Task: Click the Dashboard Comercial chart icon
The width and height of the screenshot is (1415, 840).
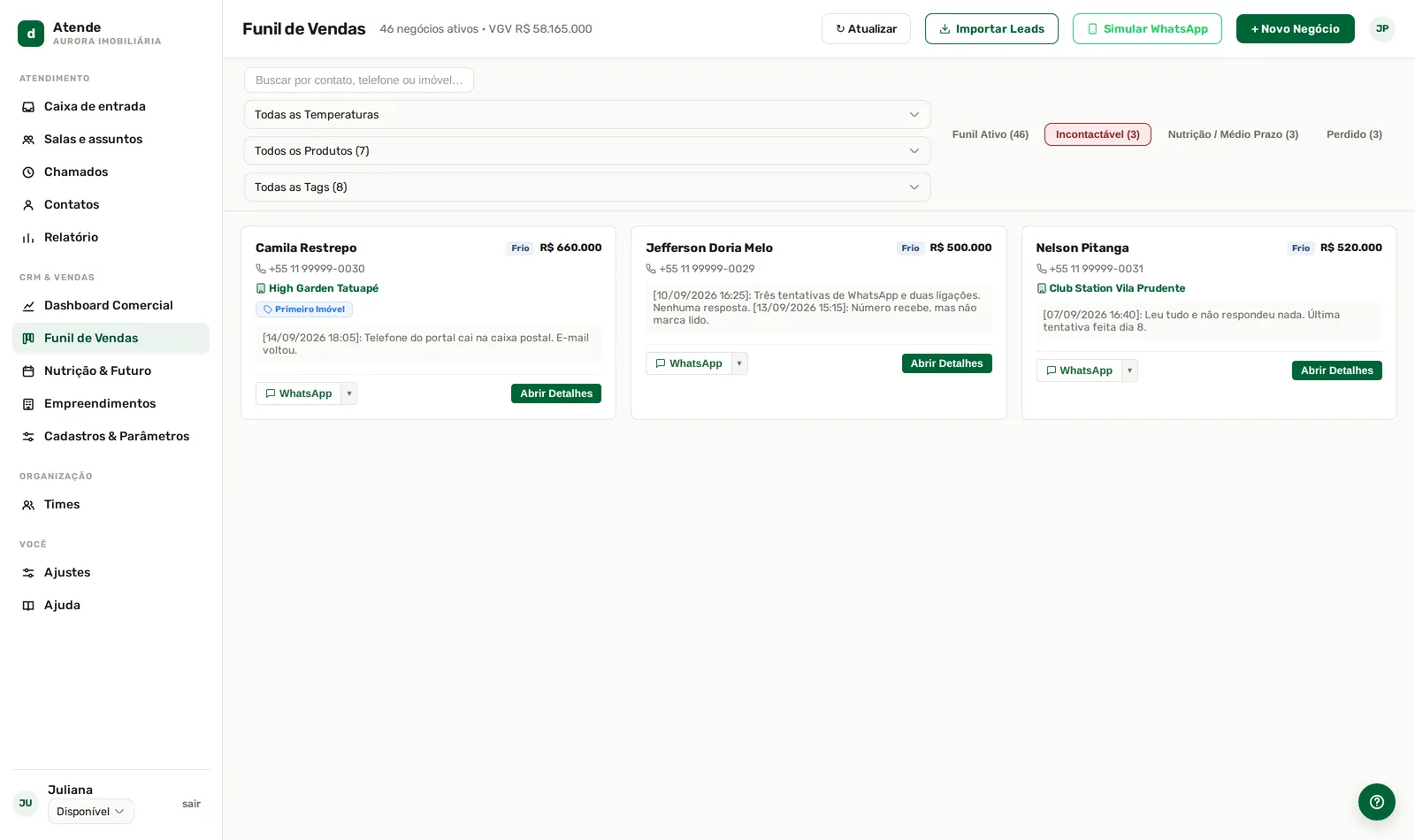Action: (28, 306)
